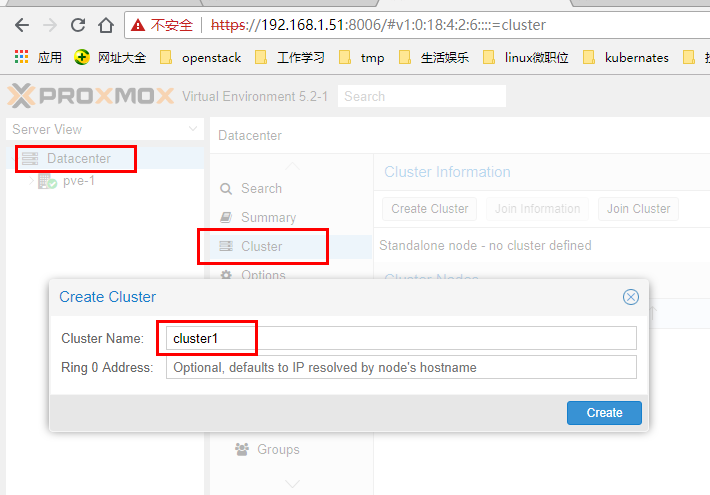Go back with the browser back arrow
Image resolution: width=710 pixels, height=495 pixels.
tap(22, 25)
